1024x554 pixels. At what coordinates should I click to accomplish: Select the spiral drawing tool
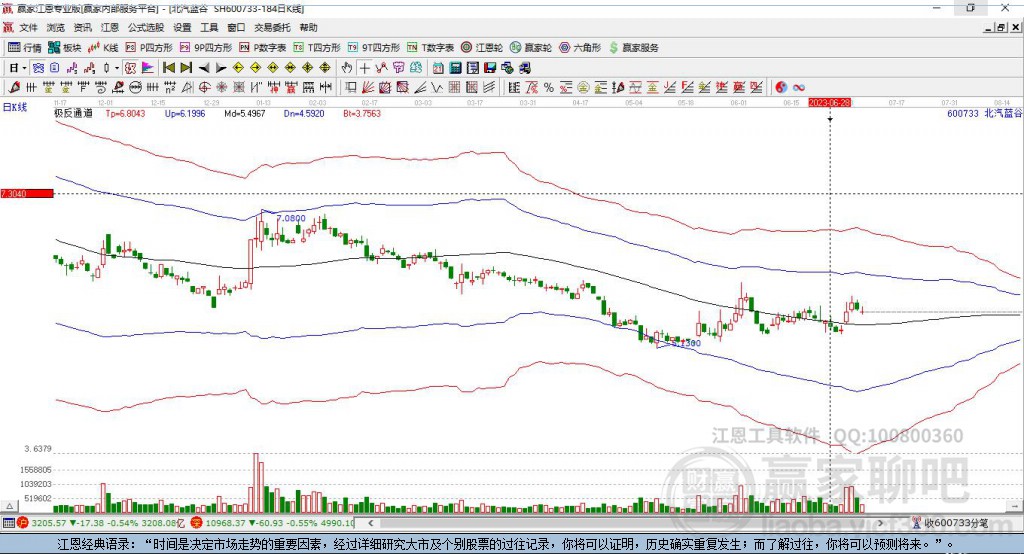pyautogui.click(x=101, y=88)
